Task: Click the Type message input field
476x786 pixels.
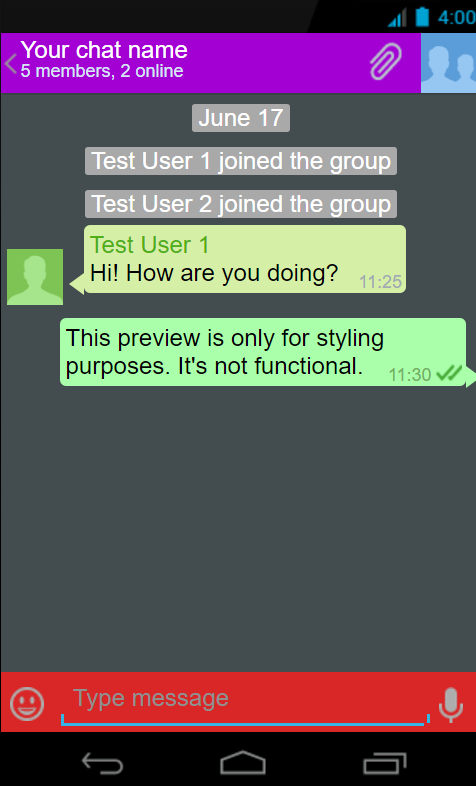Action: pyautogui.click(x=245, y=703)
